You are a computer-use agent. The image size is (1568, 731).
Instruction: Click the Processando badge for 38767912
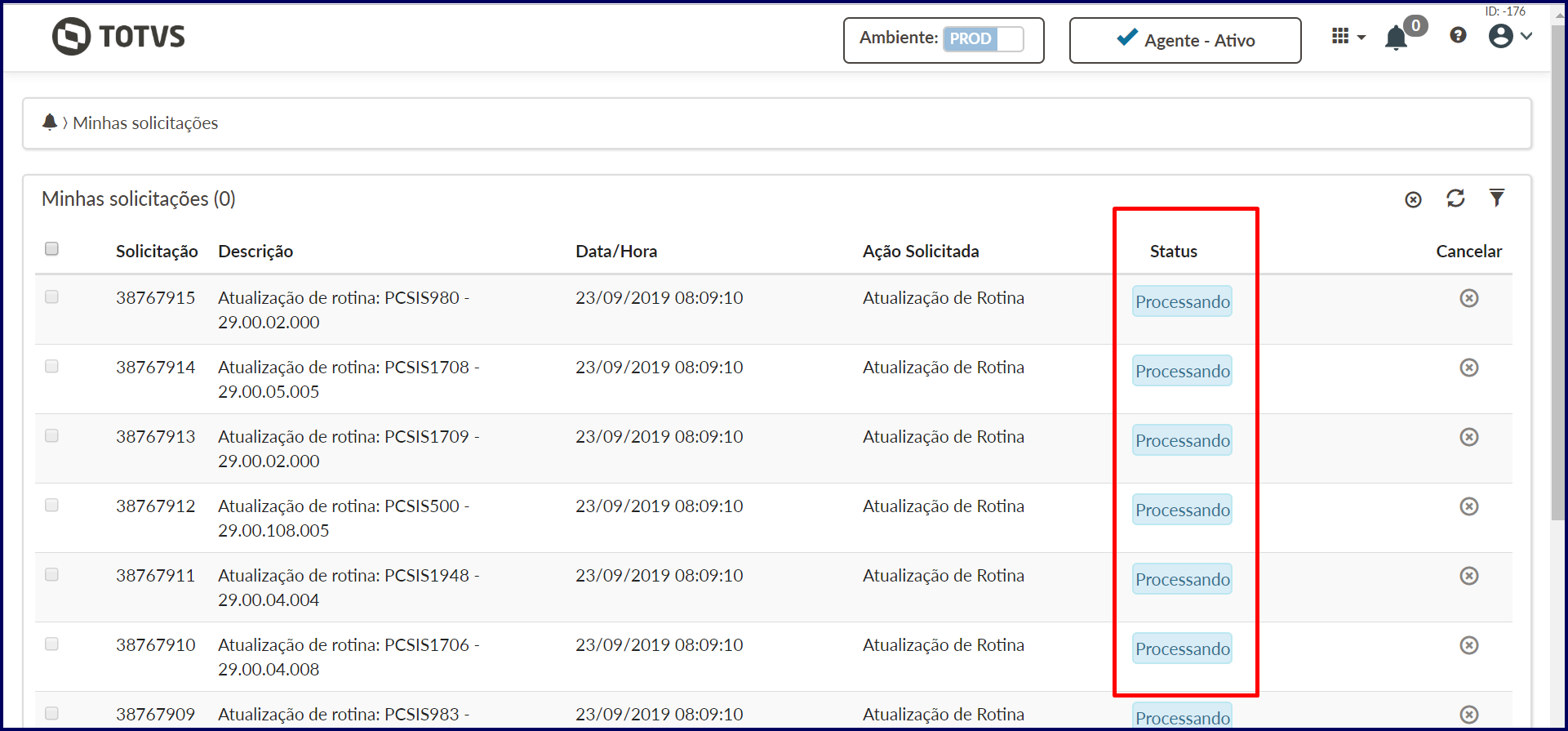[x=1182, y=510]
